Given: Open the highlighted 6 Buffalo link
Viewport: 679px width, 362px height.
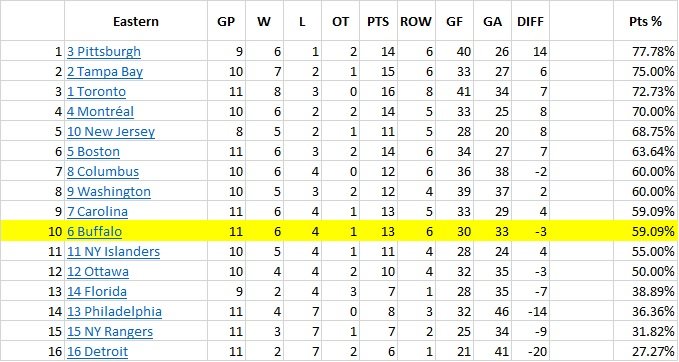Looking at the screenshot, I should point(94,232).
